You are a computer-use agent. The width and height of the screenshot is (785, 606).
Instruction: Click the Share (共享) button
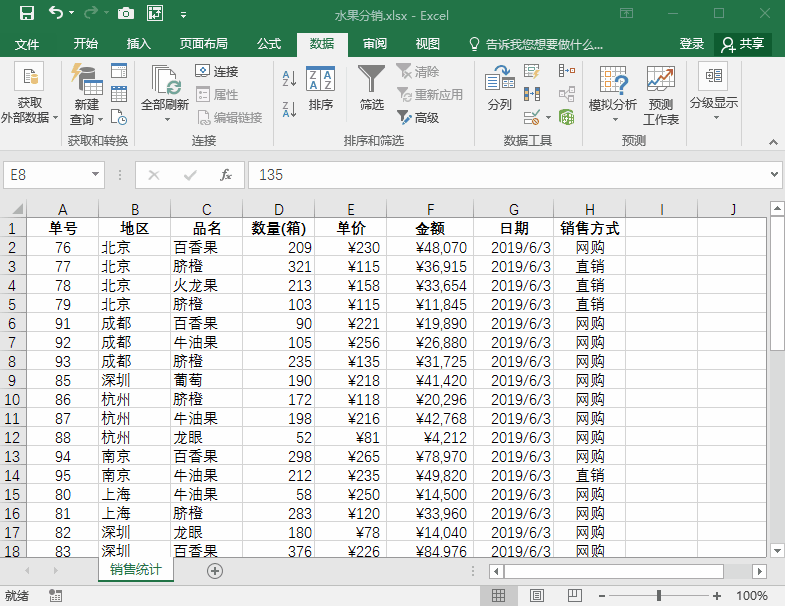point(743,44)
